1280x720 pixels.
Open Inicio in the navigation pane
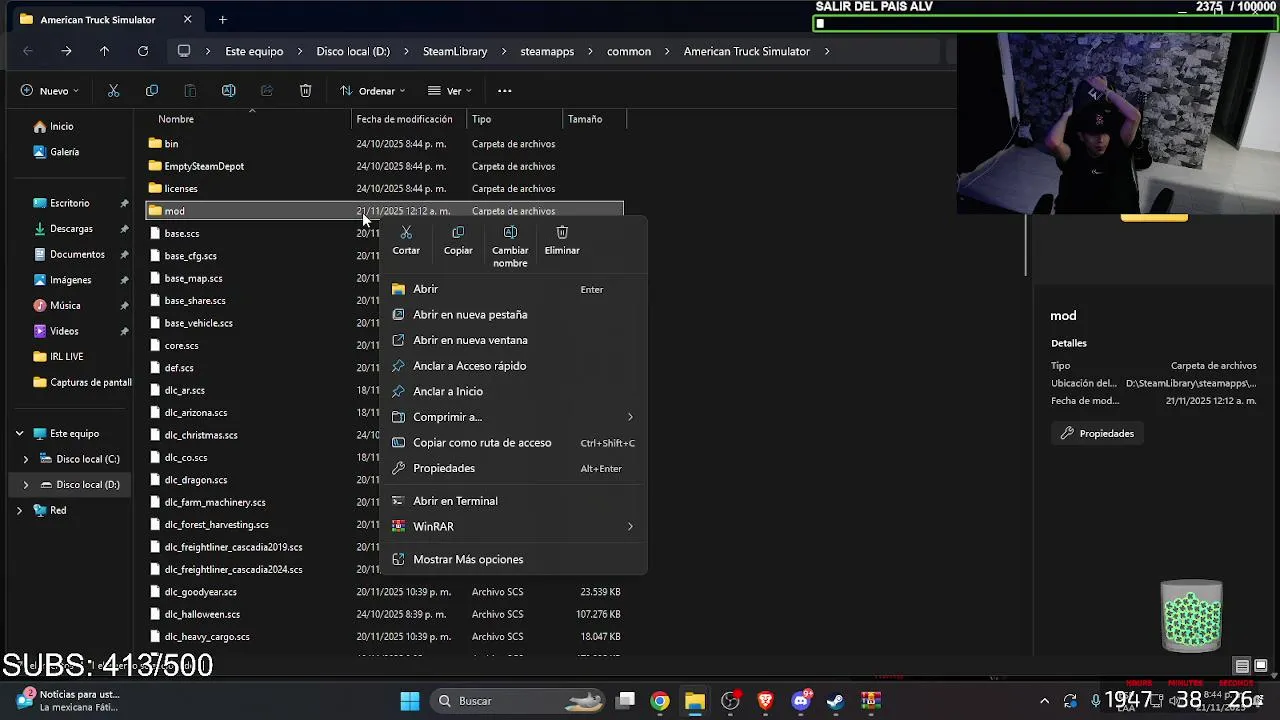(62, 127)
